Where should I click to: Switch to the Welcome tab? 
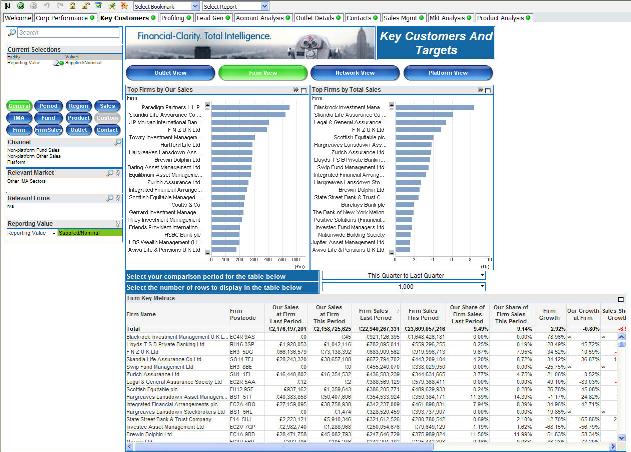pos(18,18)
